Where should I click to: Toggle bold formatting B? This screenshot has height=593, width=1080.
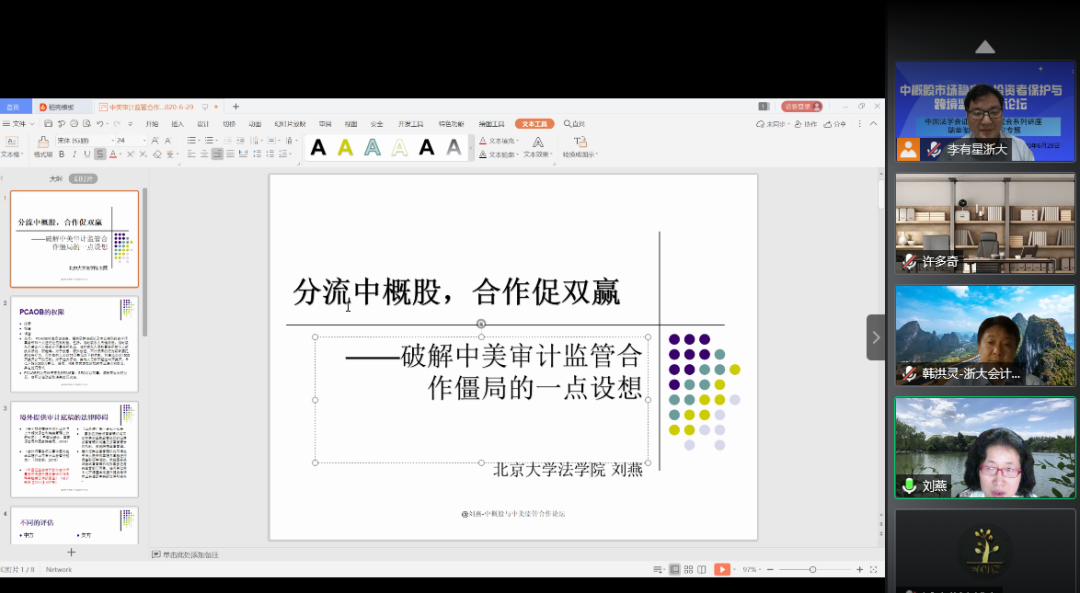coord(61,154)
